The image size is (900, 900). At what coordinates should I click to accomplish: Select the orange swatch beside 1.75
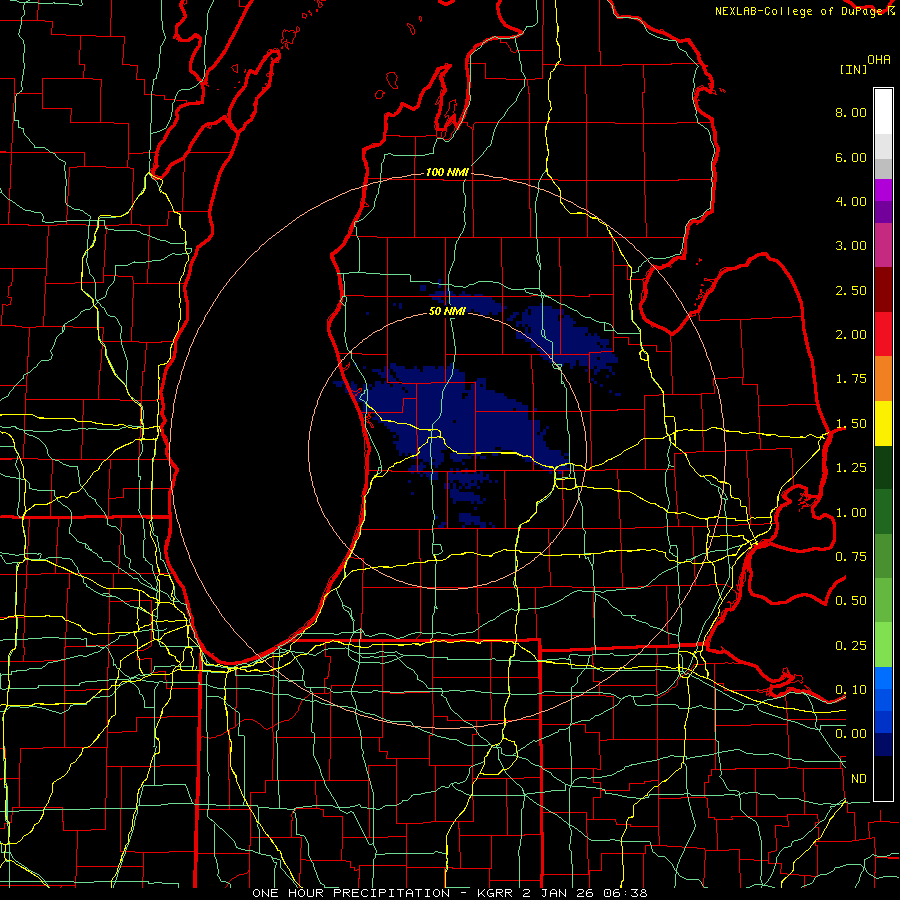pyautogui.click(x=883, y=379)
